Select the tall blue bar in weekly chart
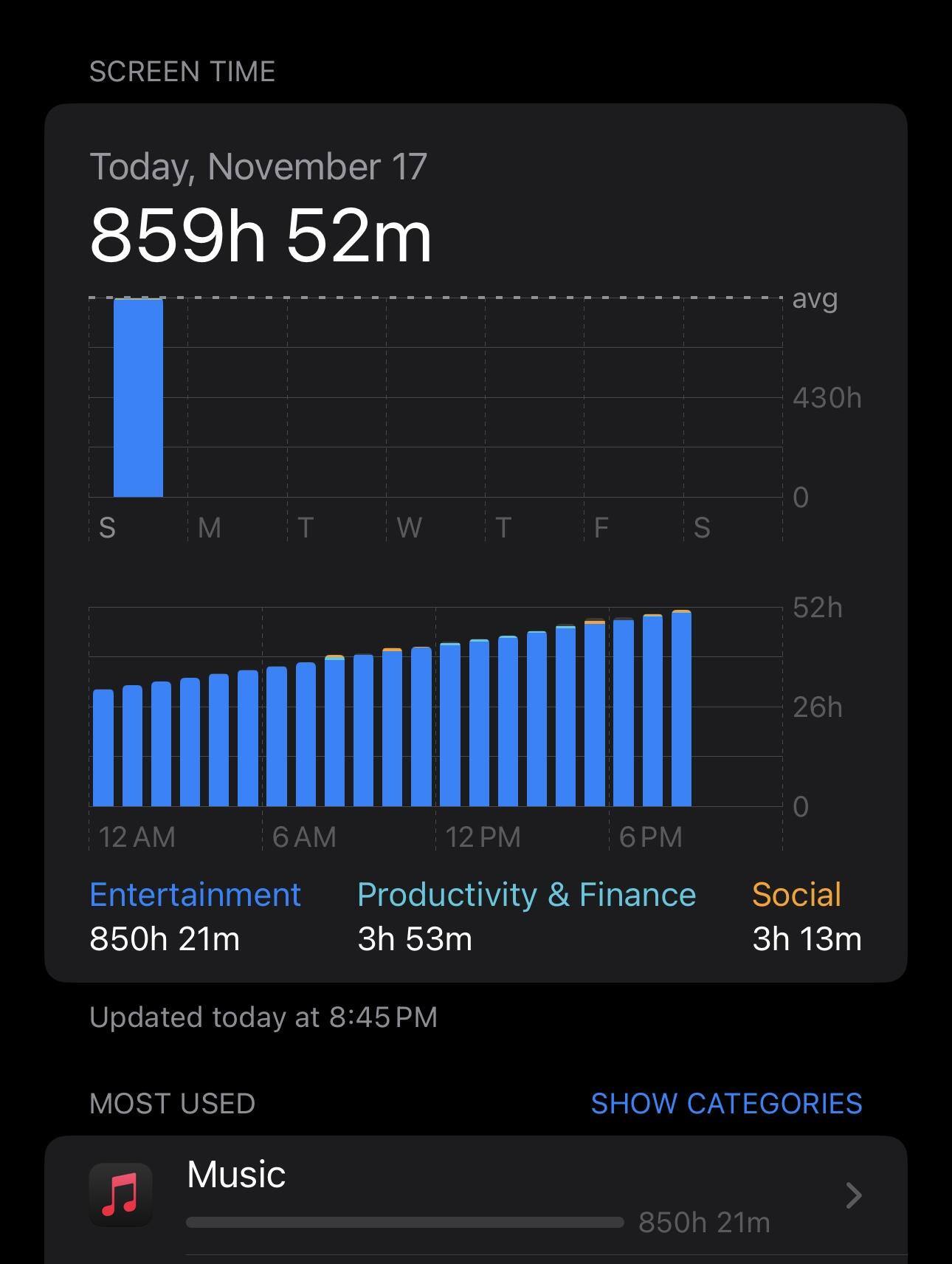This screenshot has height=1264, width=952. click(x=138, y=398)
